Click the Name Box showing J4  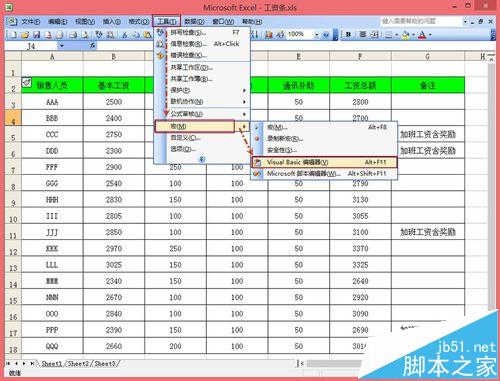pos(32,46)
